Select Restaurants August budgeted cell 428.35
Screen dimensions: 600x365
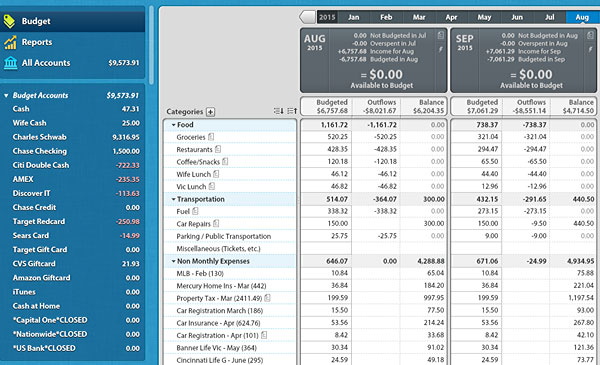click(326, 149)
